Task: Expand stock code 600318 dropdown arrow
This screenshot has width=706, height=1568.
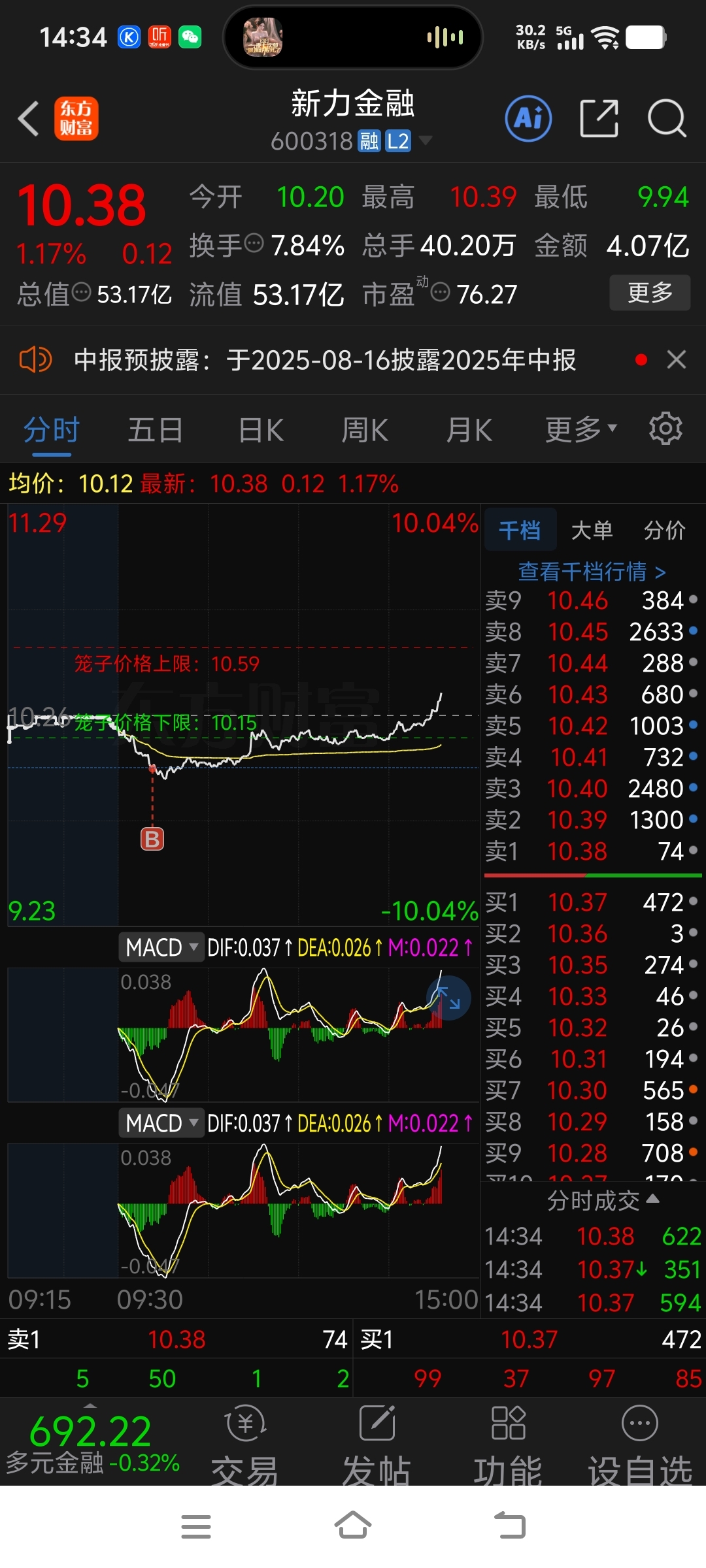Action: pyautogui.click(x=425, y=140)
